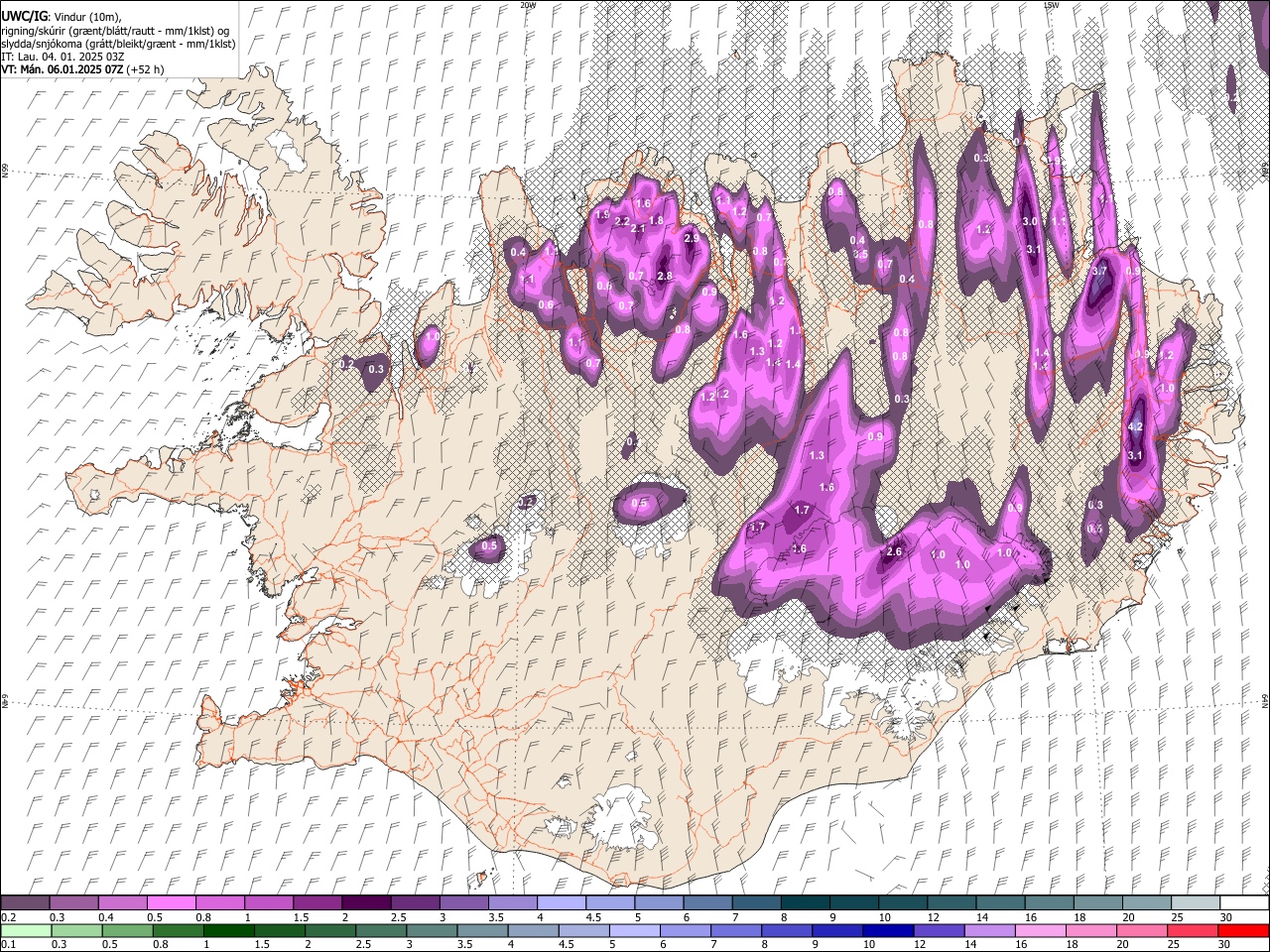Viewport: 1270px width, 952px height.
Task: Click the 'slydda/snjókoma' legend description line
Action: (117, 43)
